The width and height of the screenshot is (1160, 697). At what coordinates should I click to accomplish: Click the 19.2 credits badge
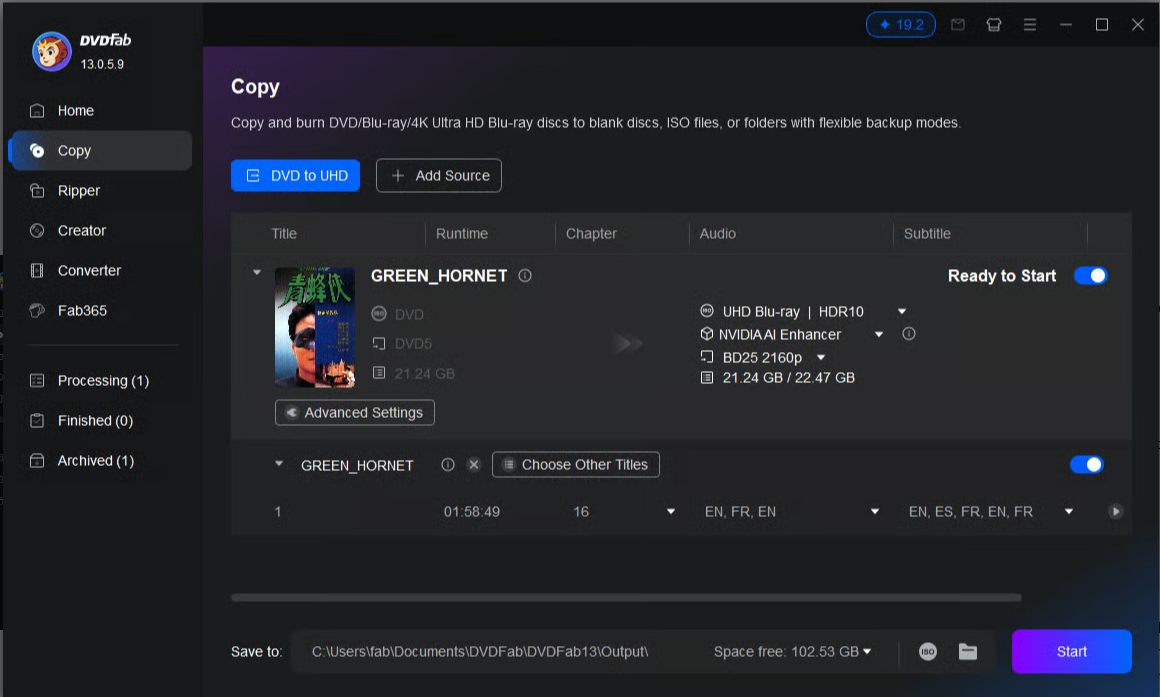click(x=900, y=25)
